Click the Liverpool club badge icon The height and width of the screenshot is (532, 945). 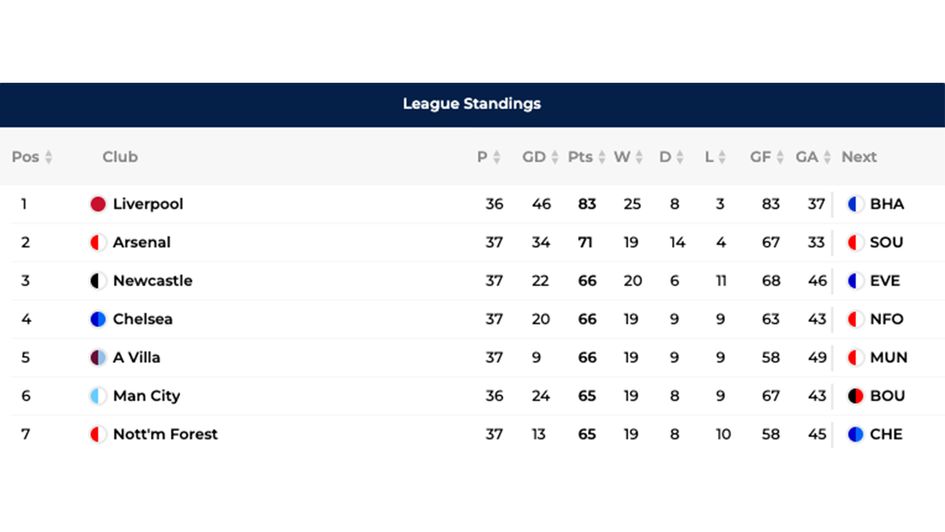[98, 204]
